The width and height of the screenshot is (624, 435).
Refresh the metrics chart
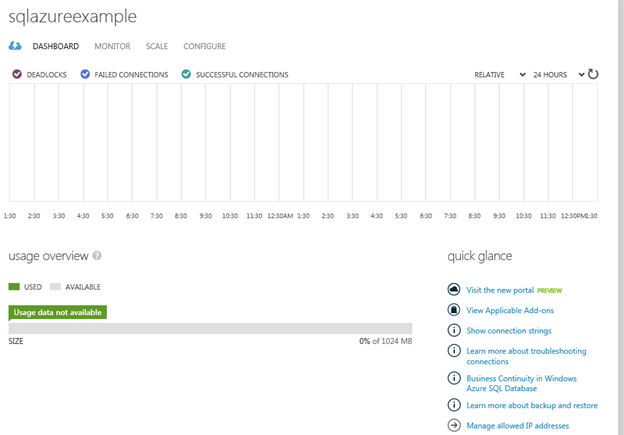(593, 74)
